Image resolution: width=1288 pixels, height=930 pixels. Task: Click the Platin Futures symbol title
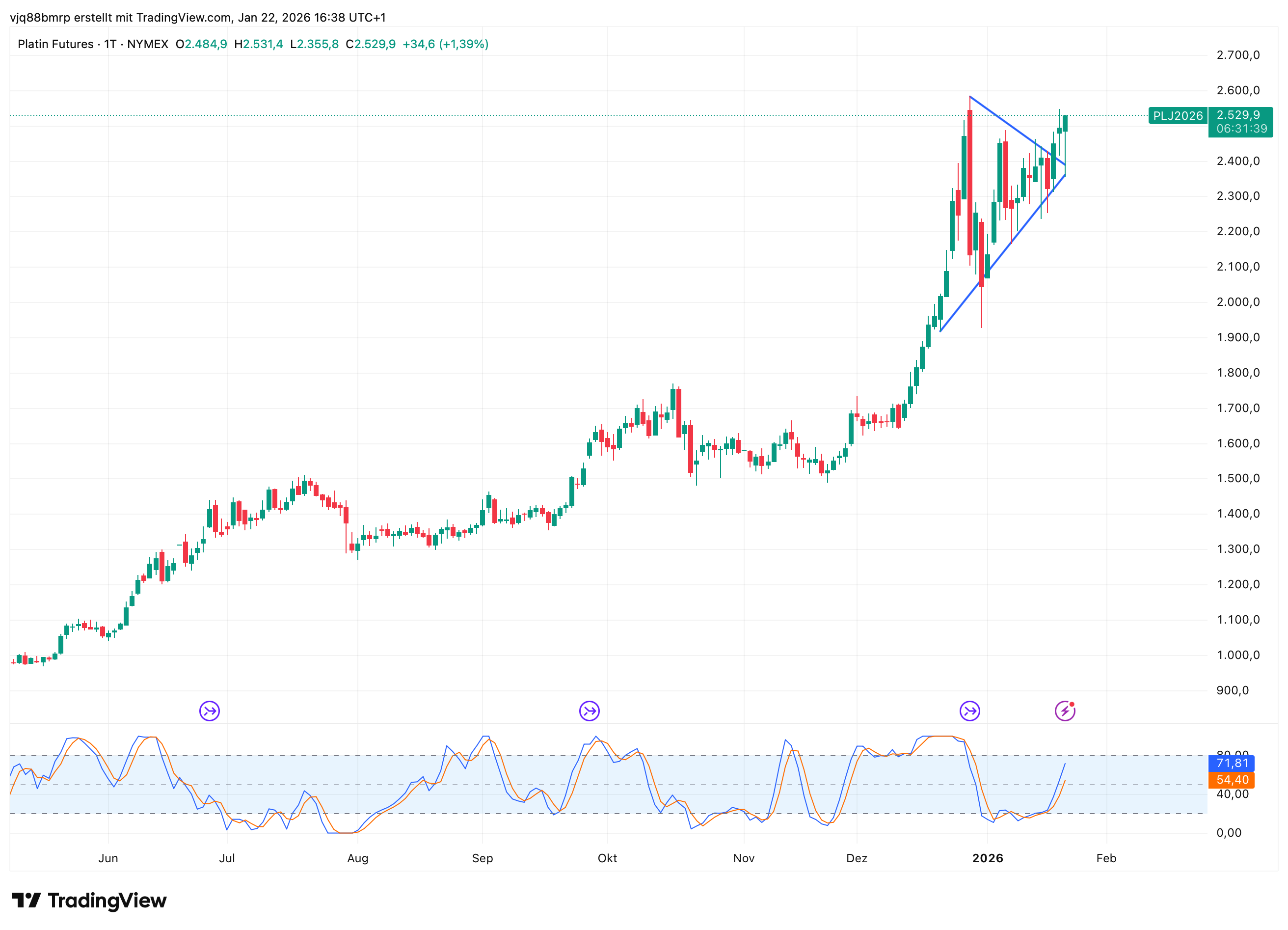point(55,44)
